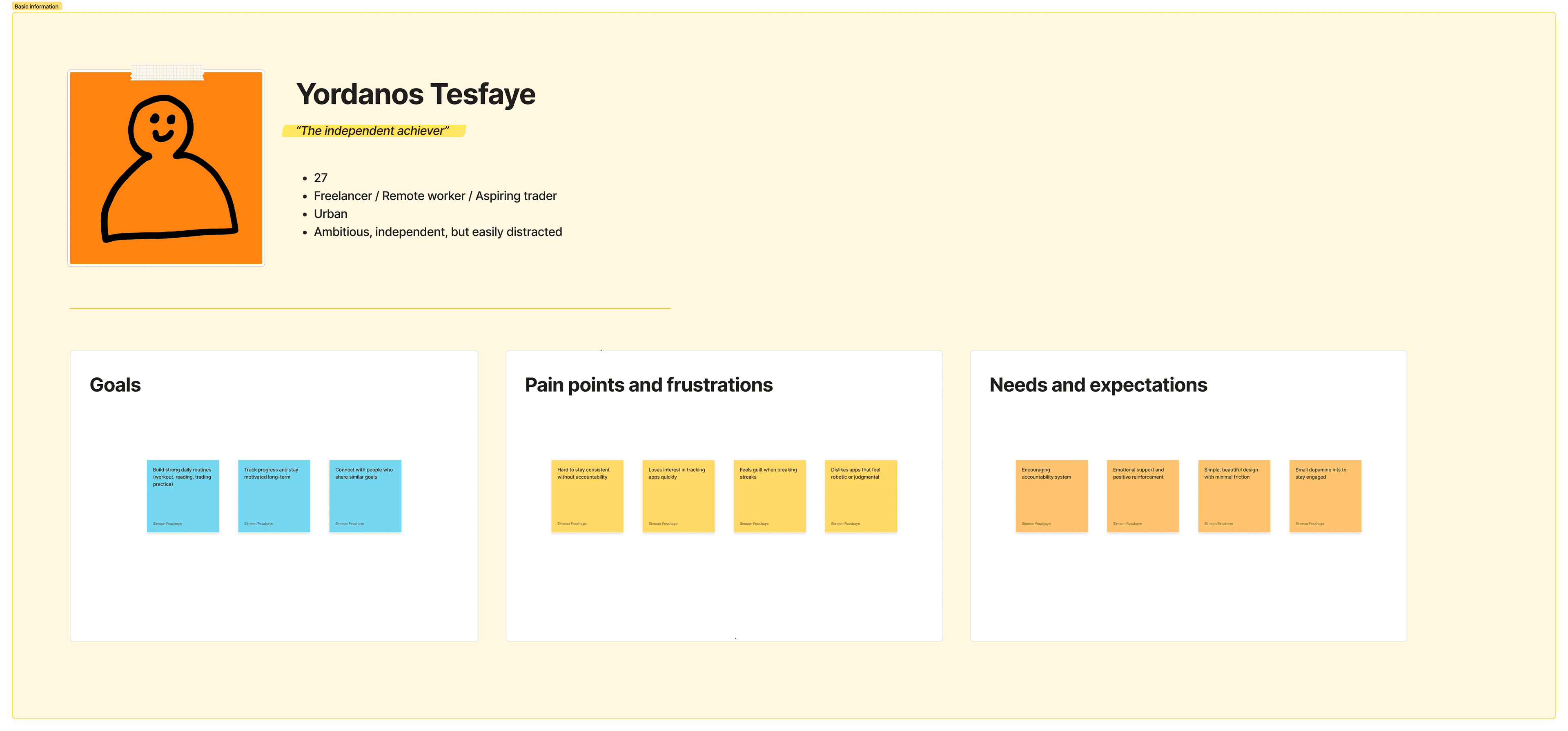Viewport: 1568px width, 731px height.
Task: Select the 'Pain points and frustrations' heading
Action: (x=648, y=385)
